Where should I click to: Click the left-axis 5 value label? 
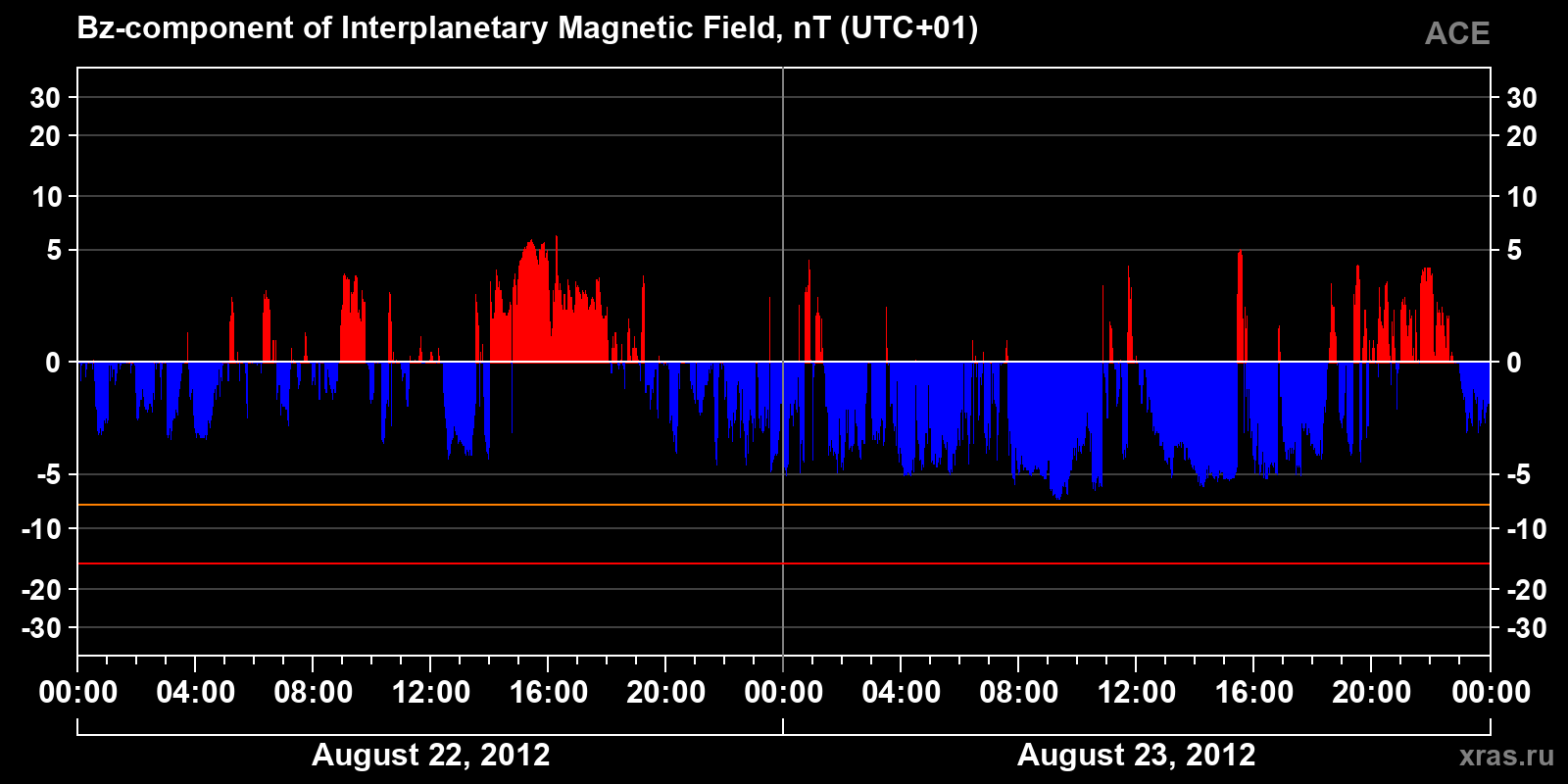click(x=54, y=251)
